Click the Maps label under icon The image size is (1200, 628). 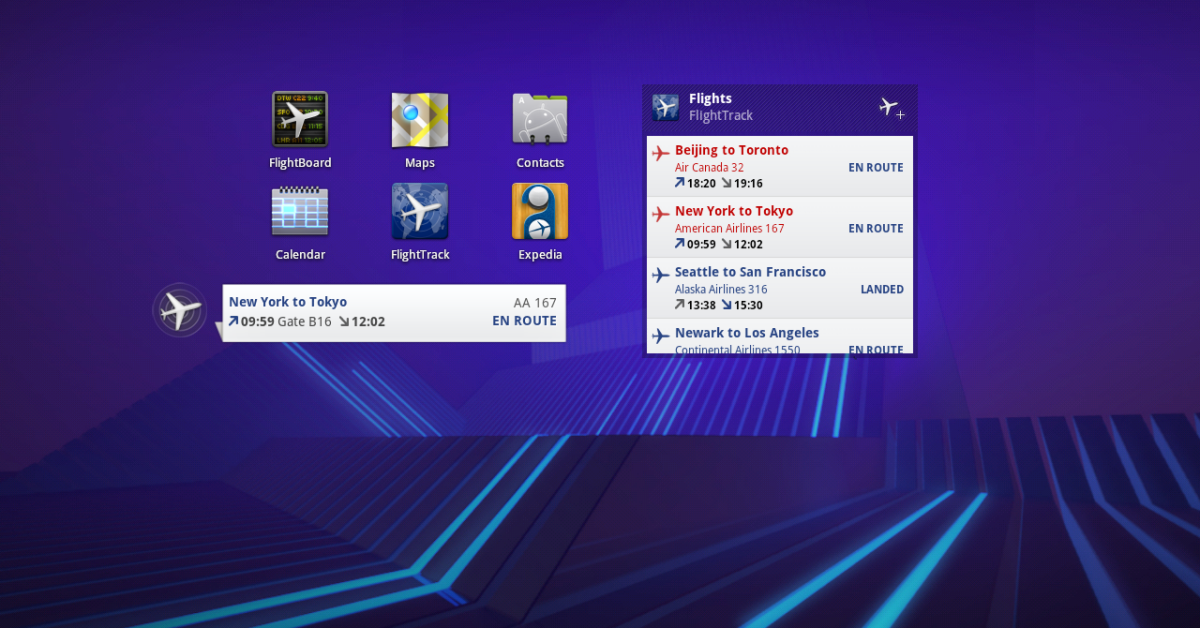tap(420, 163)
